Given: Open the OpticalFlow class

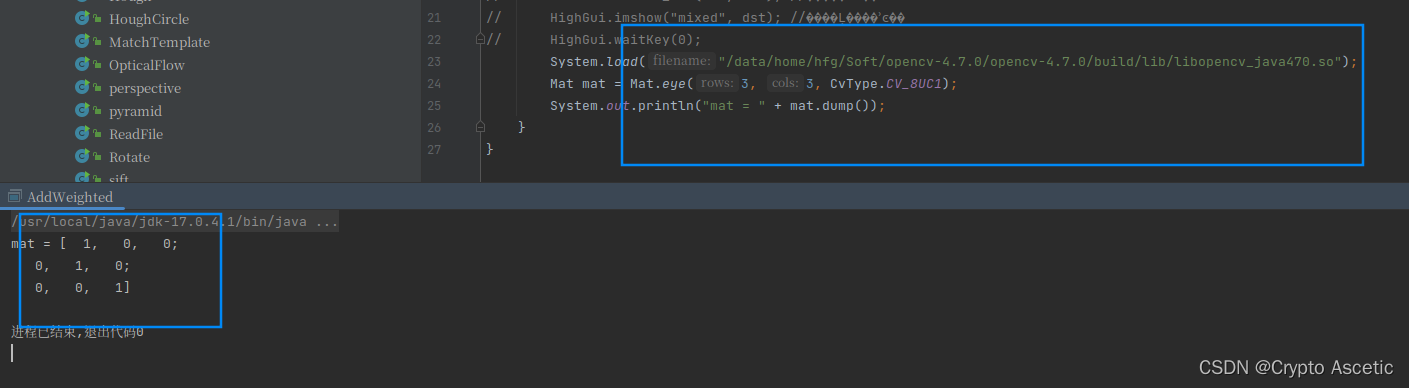Looking at the screenshot, I should click(146, 65).
